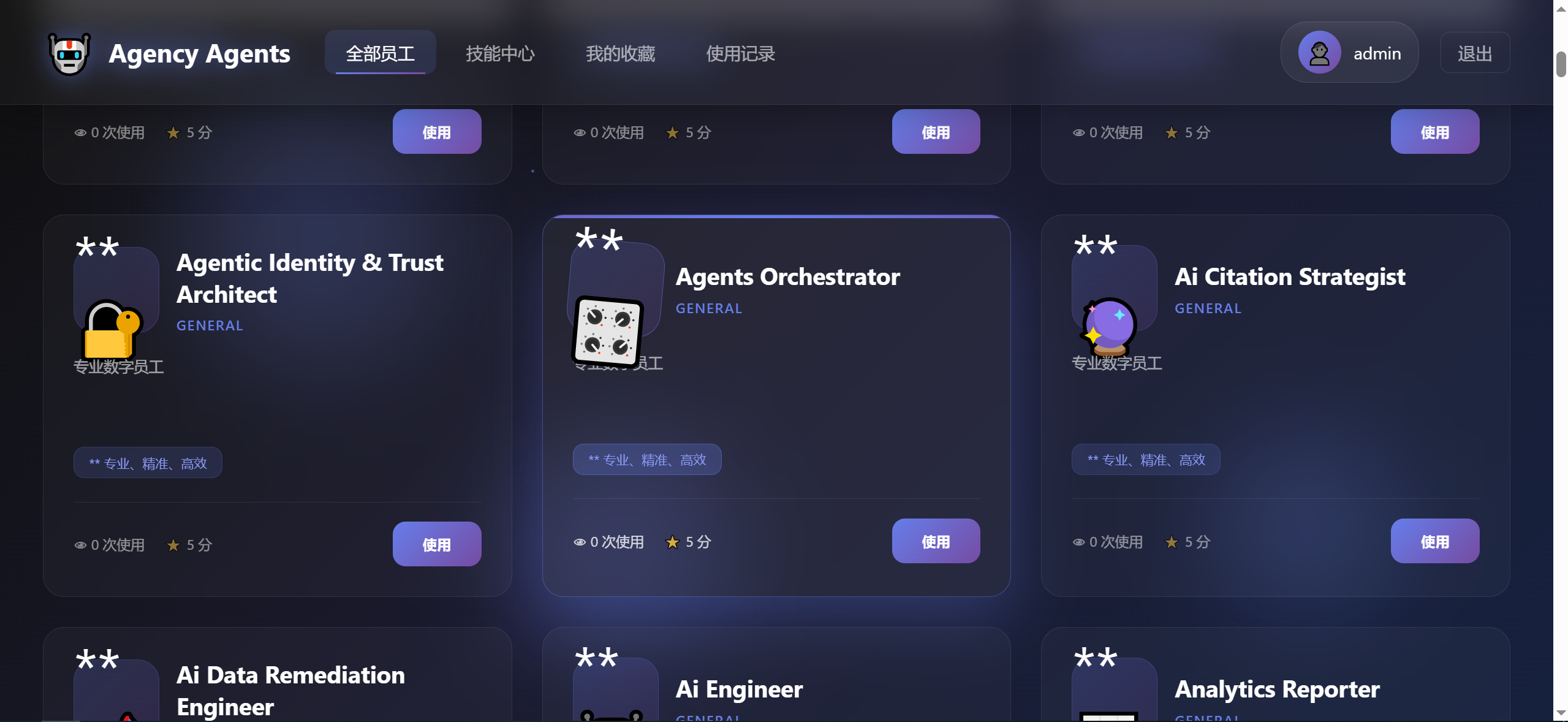Click the star rating icon on Agents Orchestrator
Viewport: 1568px width, 722px height.
pos(672,542)
